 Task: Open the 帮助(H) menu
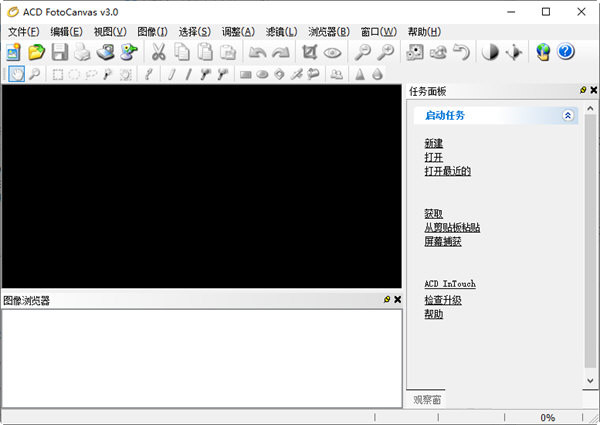point(424,32)
